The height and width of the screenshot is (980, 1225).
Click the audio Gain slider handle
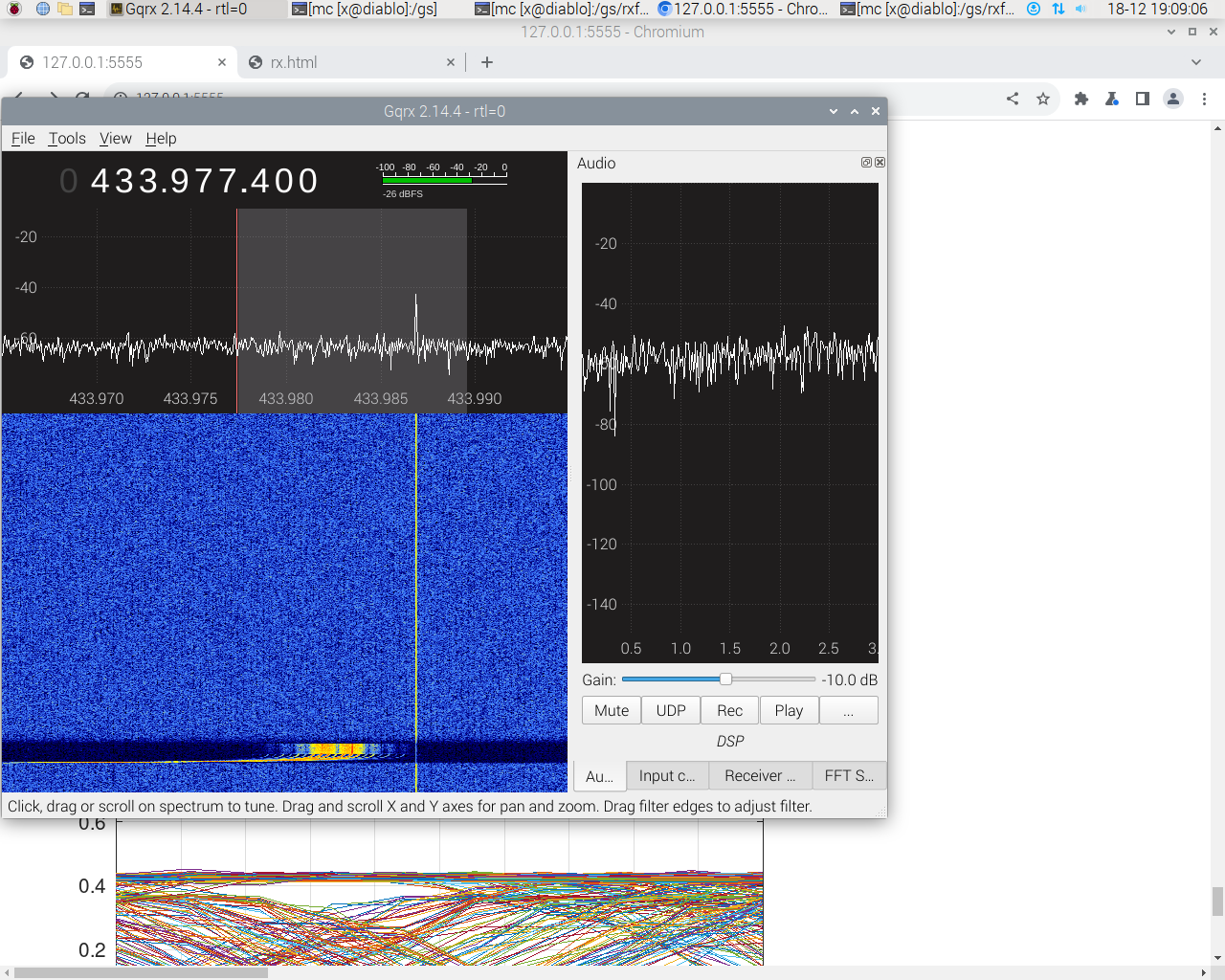point(725,679)
